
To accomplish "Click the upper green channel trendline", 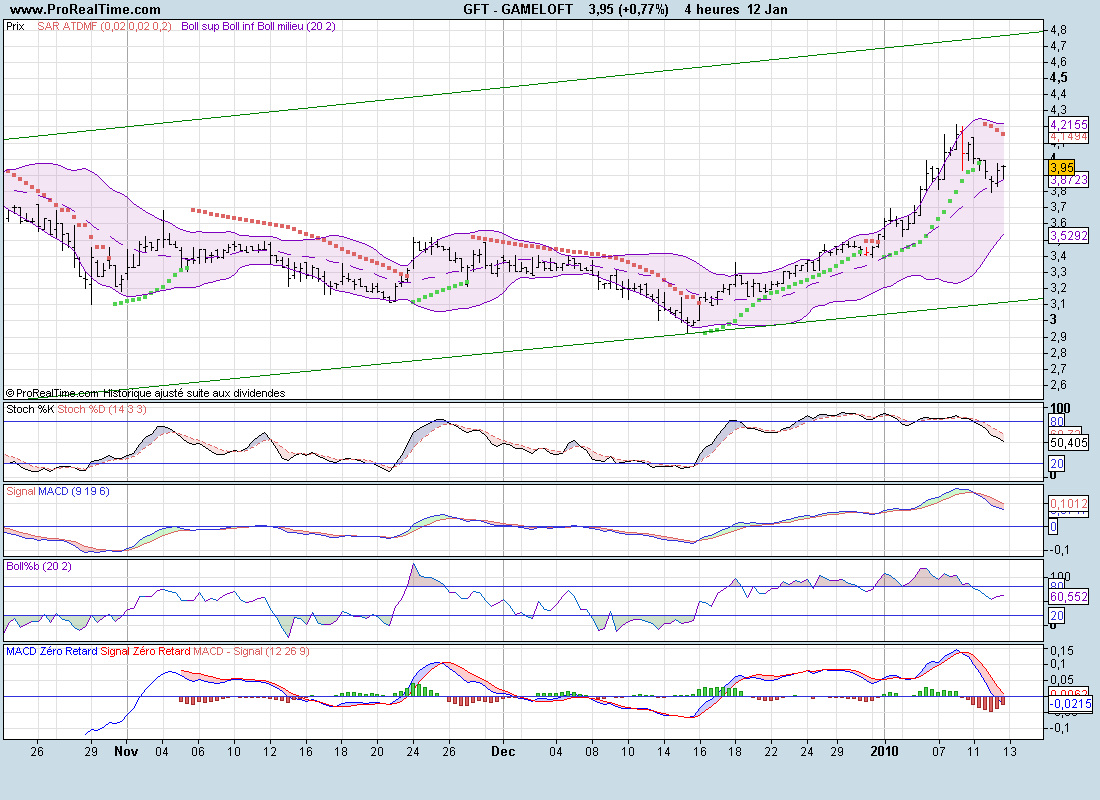I will click(523, 86).
